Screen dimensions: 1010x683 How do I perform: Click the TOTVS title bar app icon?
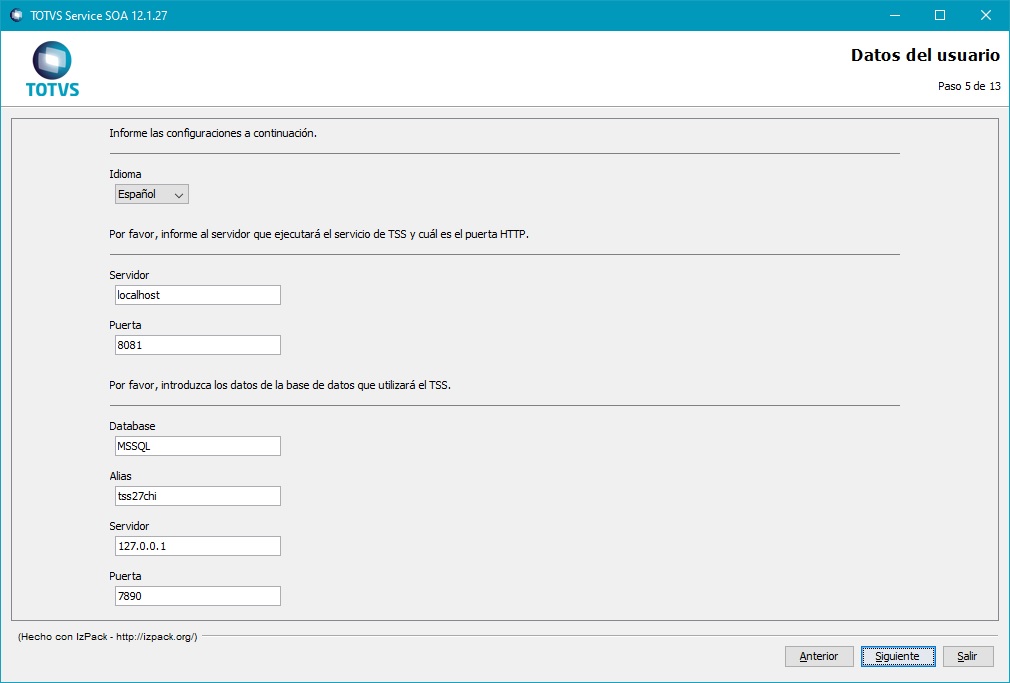point(16,15)
